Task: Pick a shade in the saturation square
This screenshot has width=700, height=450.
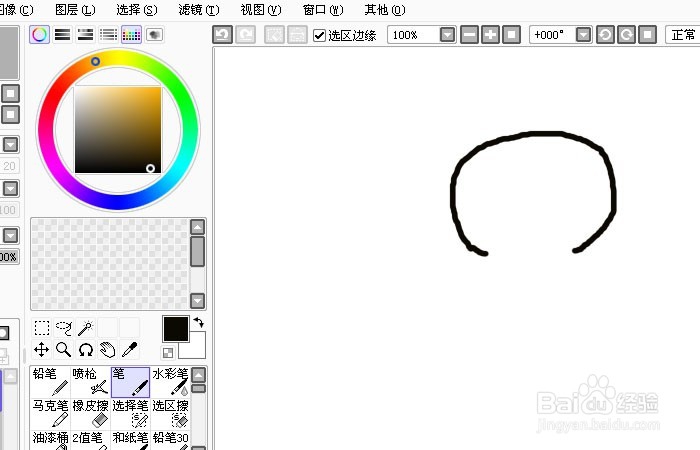Action: click(x=118, y=129)
